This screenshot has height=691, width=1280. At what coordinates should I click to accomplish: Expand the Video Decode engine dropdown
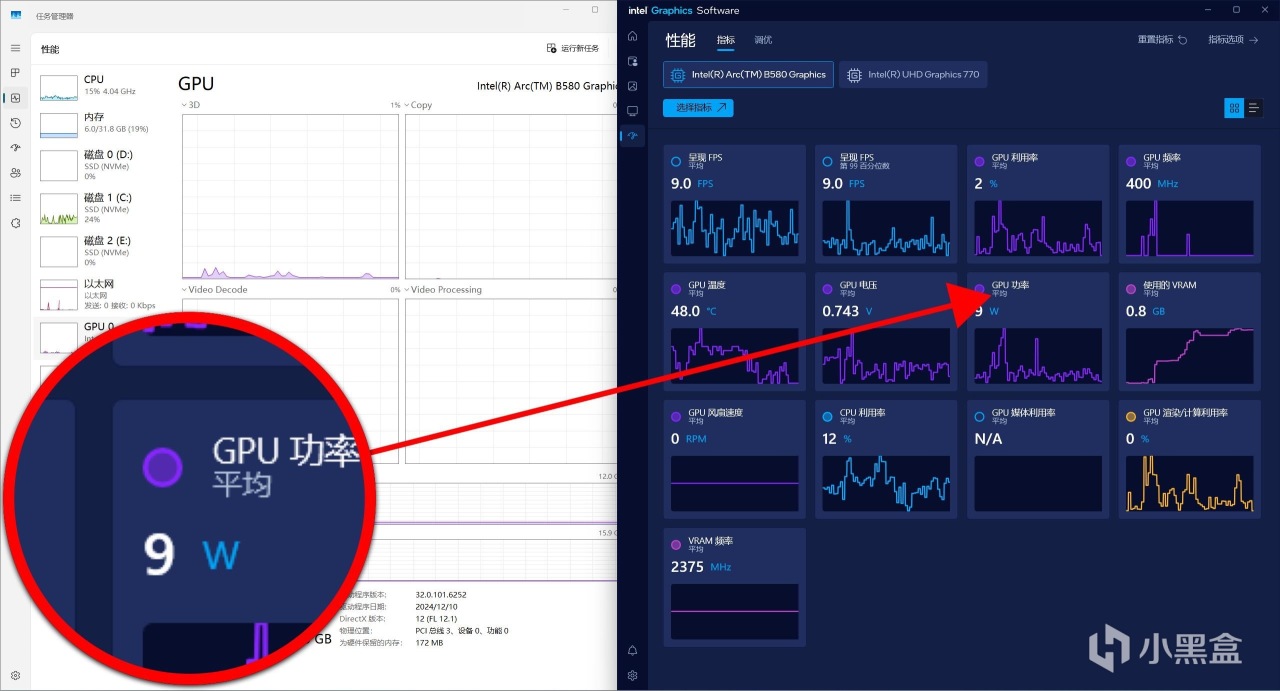tap(214, 290)
